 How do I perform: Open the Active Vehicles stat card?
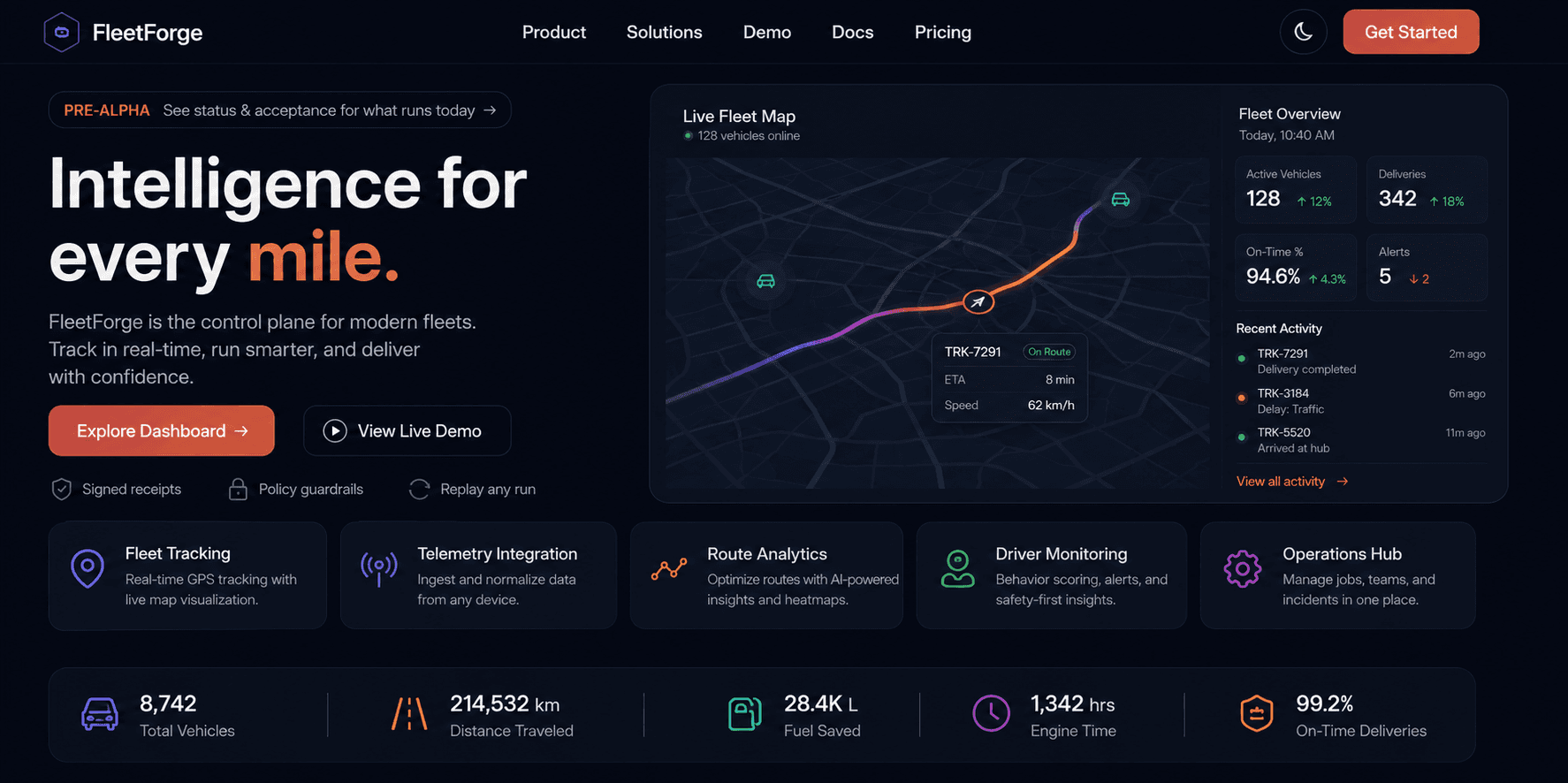coord(1295,189)
